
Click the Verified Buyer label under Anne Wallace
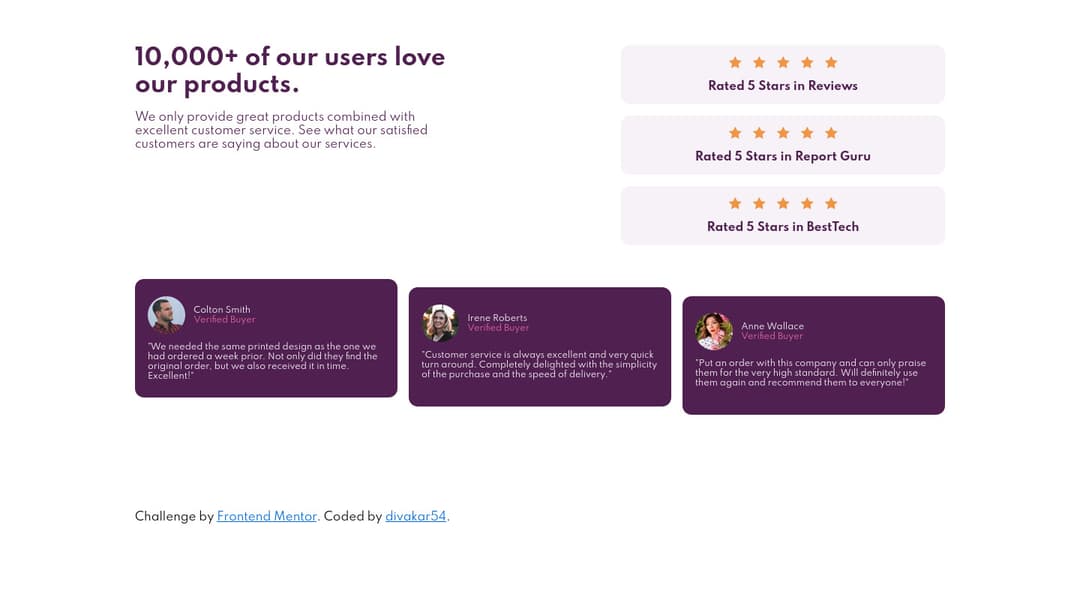[x=772, y=336]
